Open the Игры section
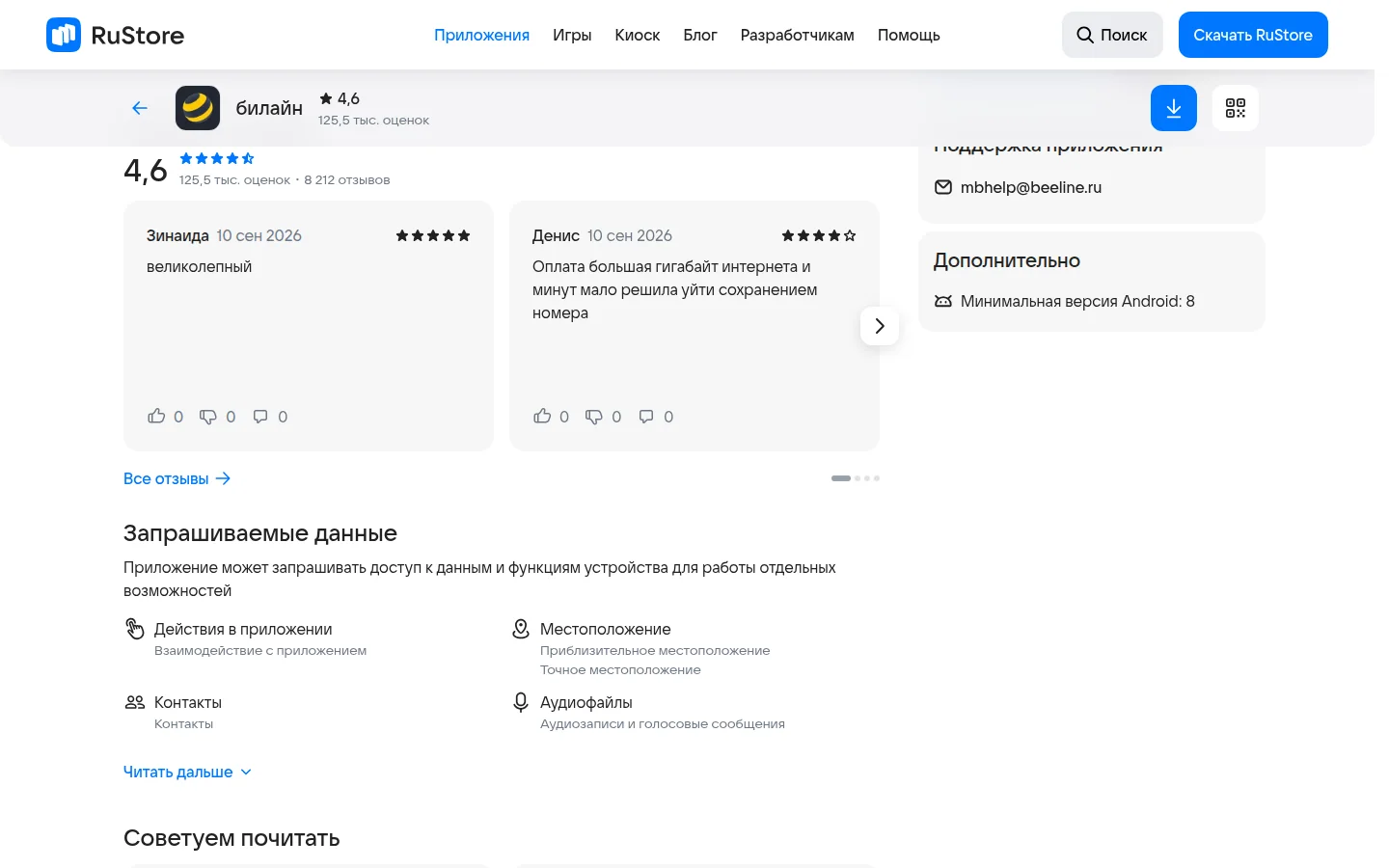Viewport: 1389px width, 868px height. (x=572, y=35)
